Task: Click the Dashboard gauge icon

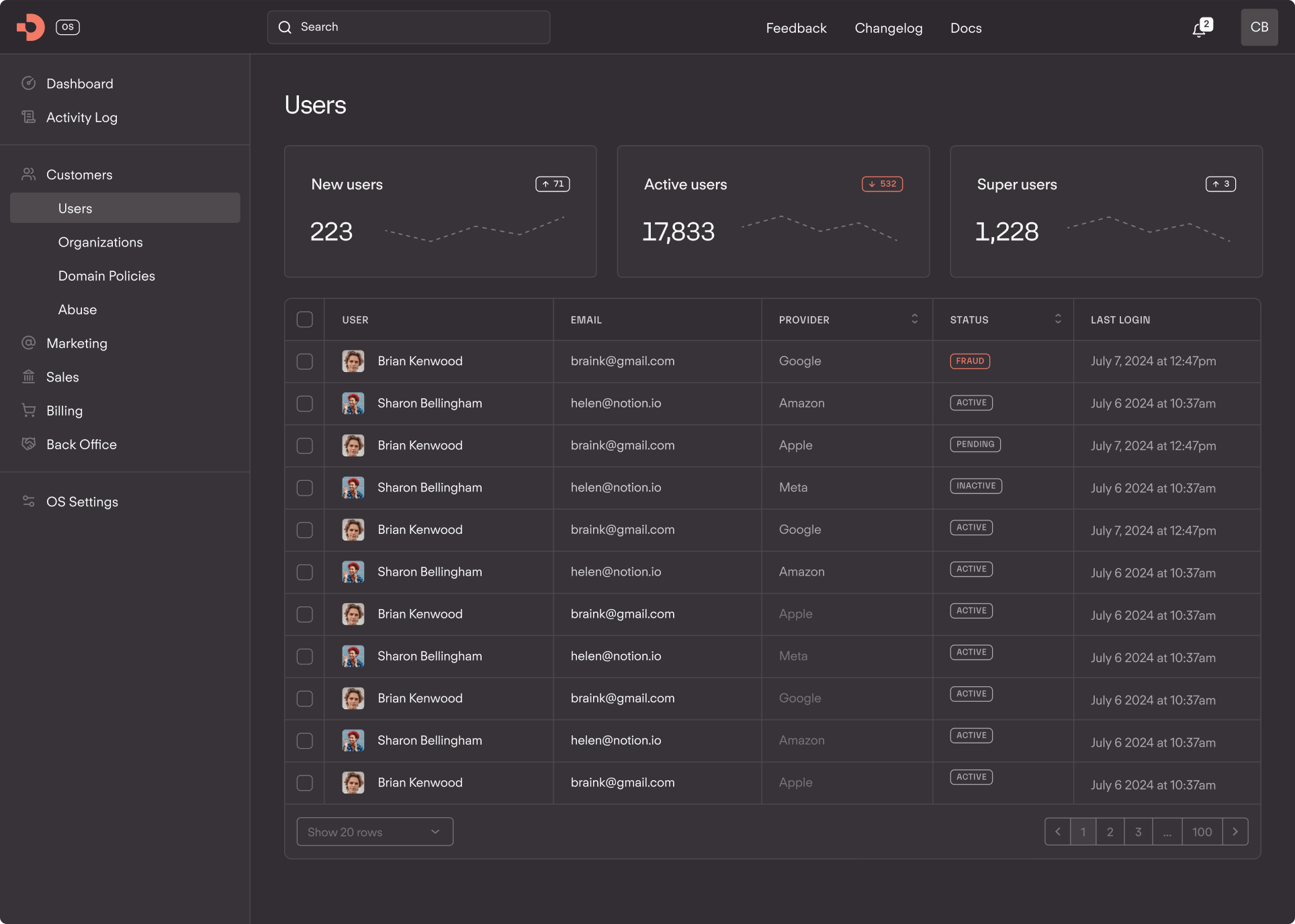Action: click(x=28, y=83)
